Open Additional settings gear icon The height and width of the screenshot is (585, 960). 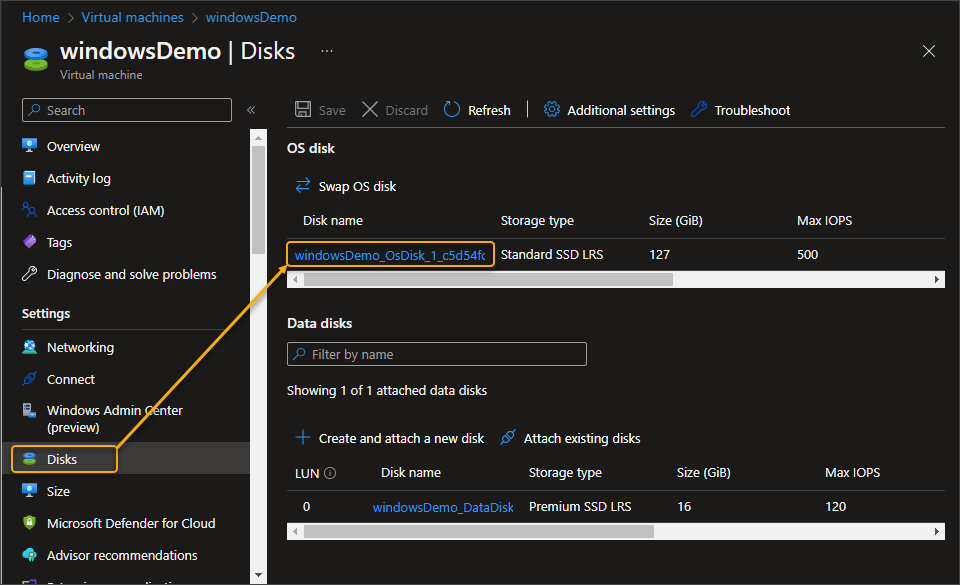pos(552,110)
